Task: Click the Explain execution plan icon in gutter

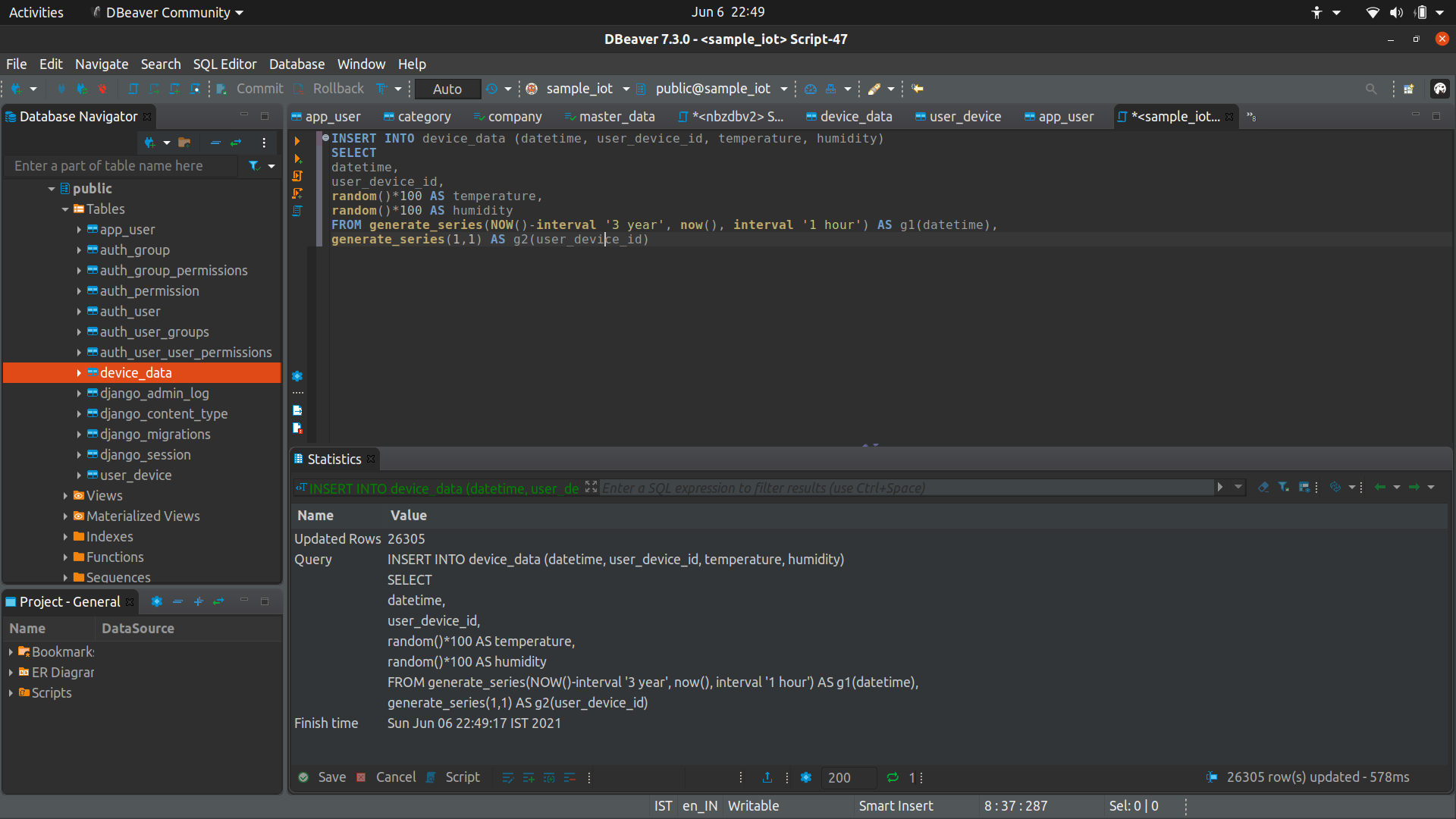Action: pos(297,211)
